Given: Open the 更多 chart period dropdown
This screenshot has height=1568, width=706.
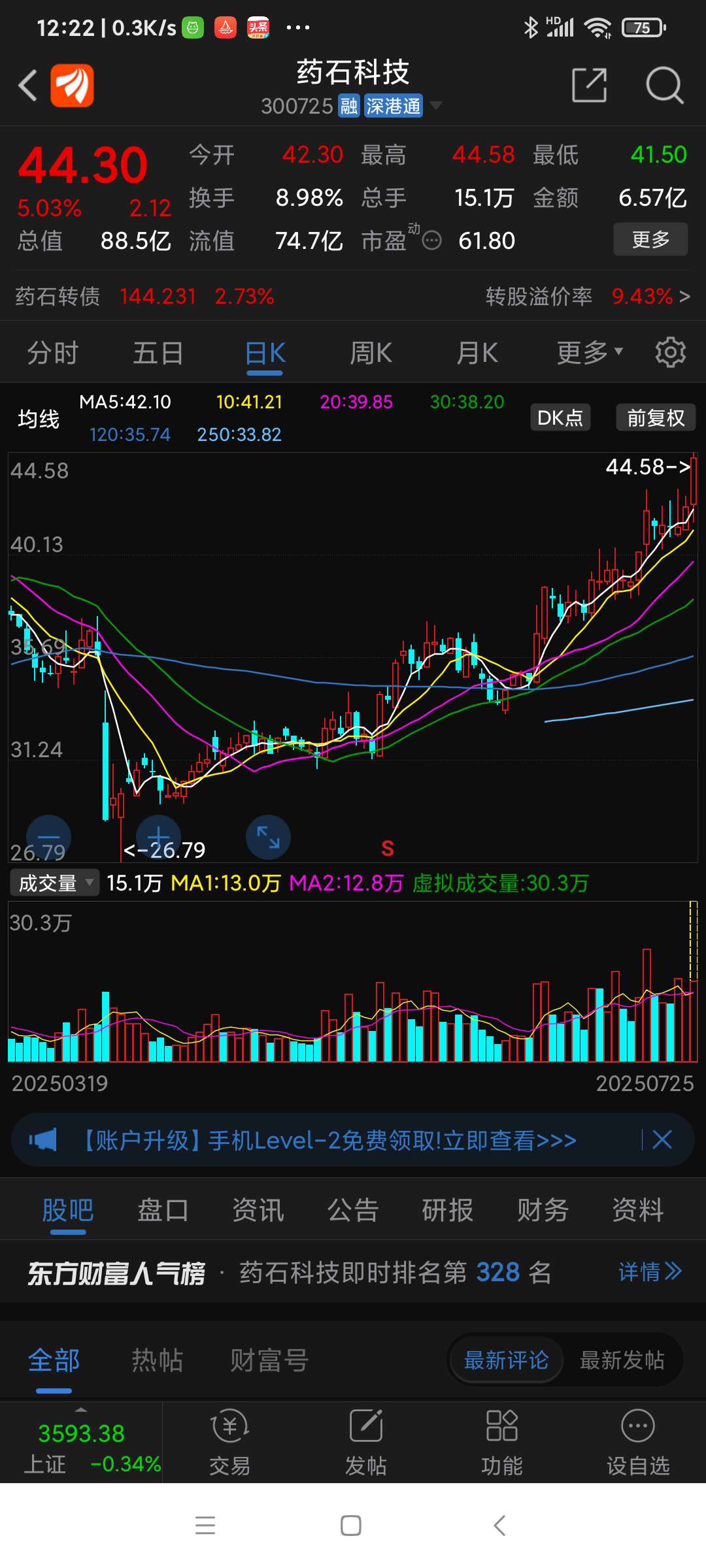Looking at the screenshot, I should [x=590, y=353].
